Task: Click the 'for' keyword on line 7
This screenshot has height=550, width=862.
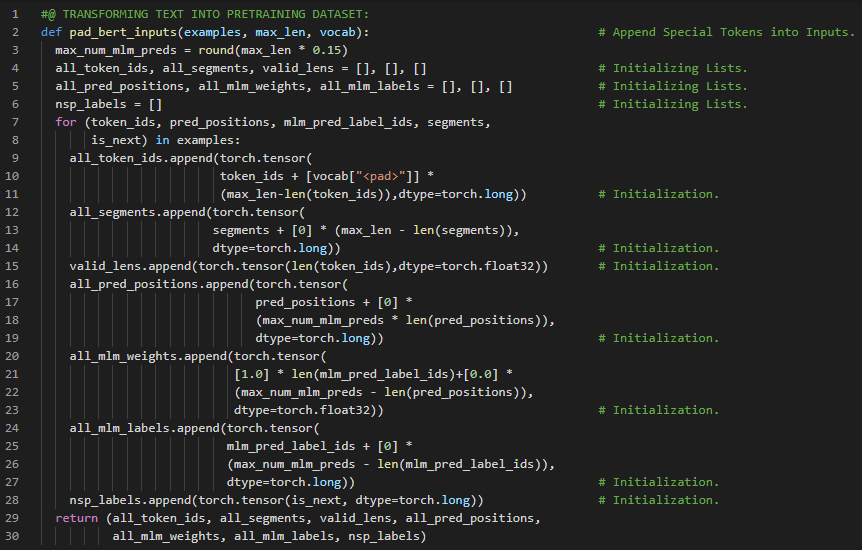Action: tap(65, 122)
